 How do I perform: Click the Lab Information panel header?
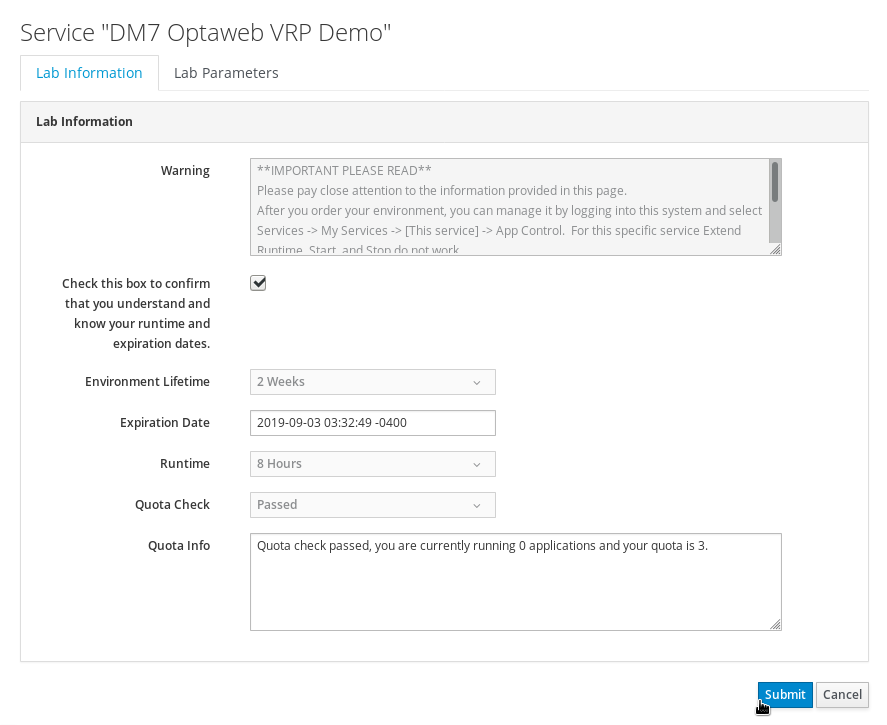click(84, 122)
